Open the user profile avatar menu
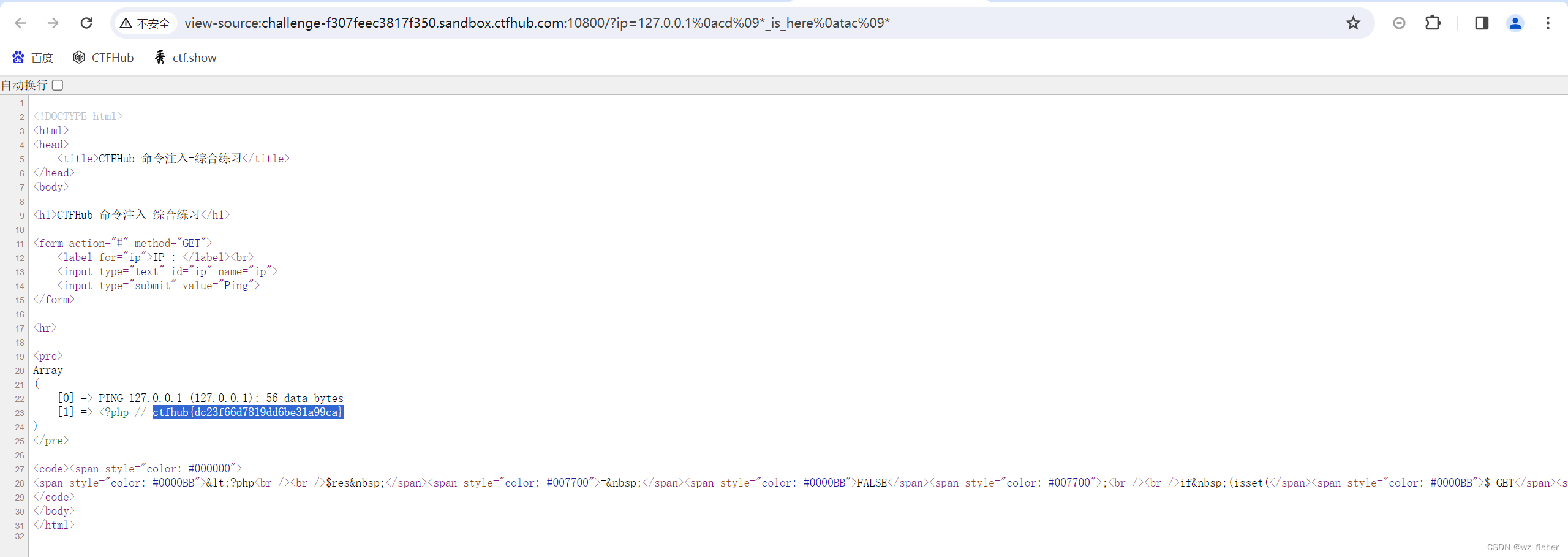1568x557 pixels. (x=1515, y=23)
